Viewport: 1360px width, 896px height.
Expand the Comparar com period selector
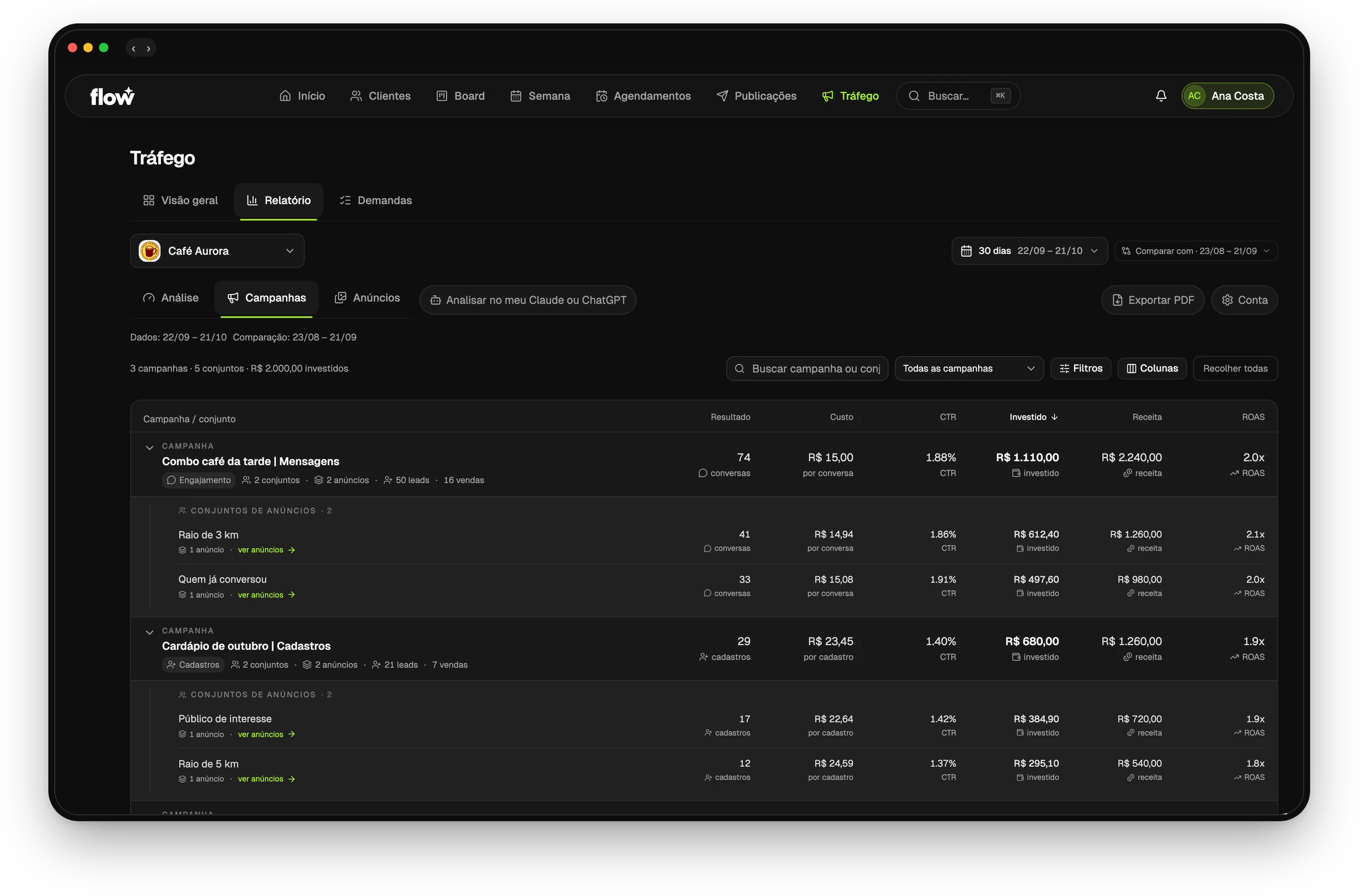1195,251
